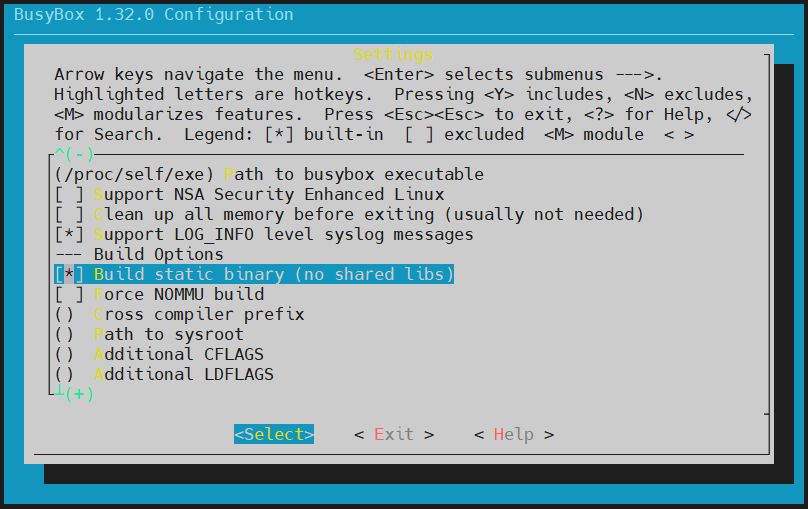Click the Settings dialog title
This screenshot has width=808, height=509.
[x=393, y=54]
